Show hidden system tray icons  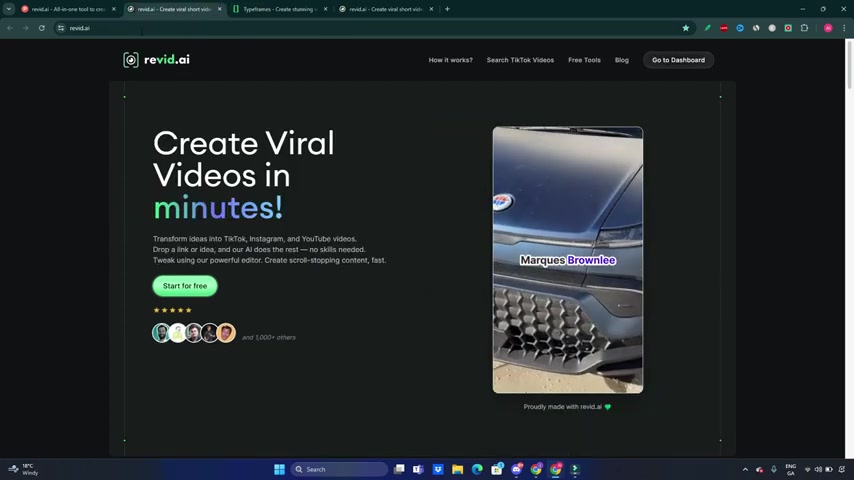tap(745, 469)
